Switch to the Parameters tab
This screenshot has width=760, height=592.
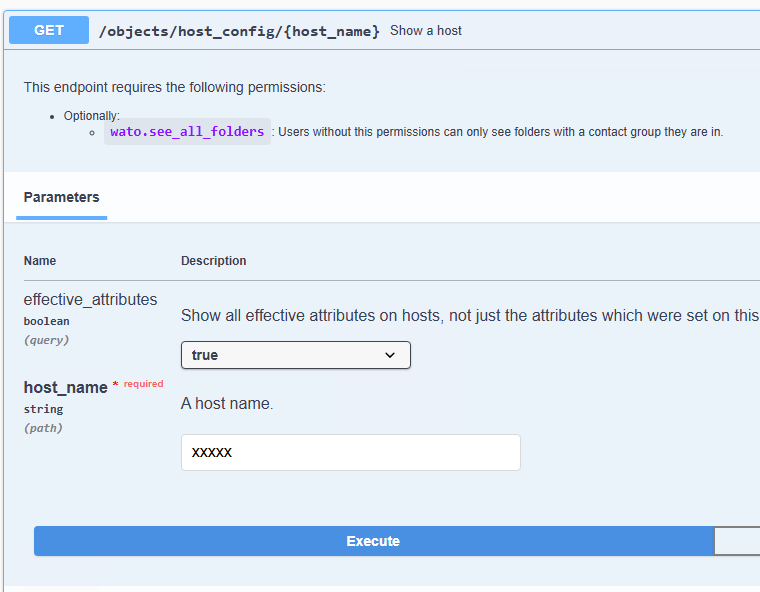tap(62, 197)
